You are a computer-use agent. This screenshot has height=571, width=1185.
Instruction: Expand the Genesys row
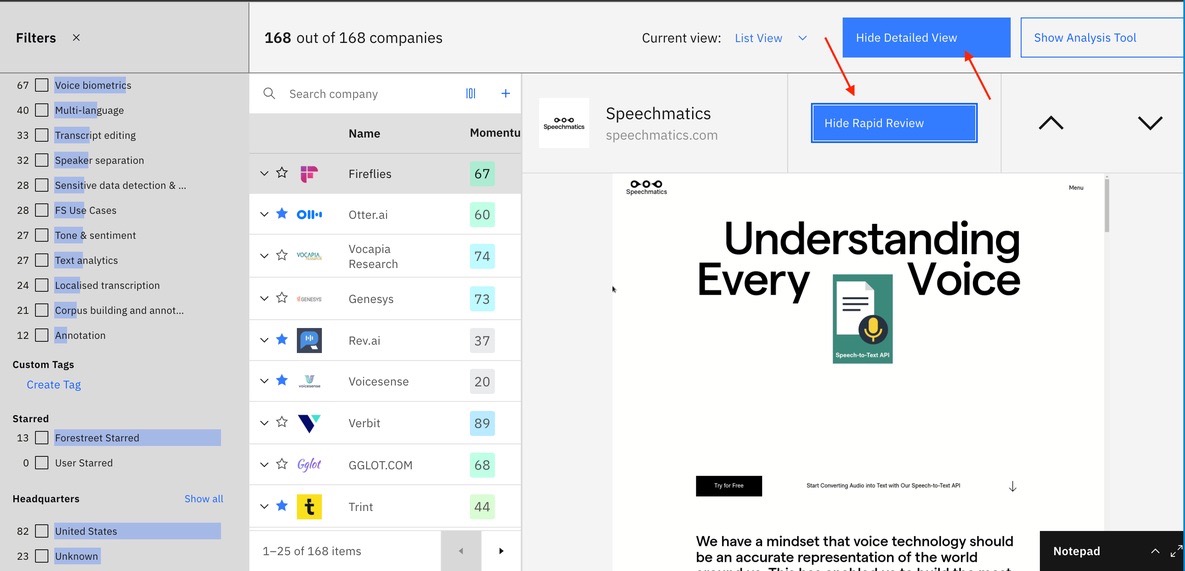click(x=264, y=298)
